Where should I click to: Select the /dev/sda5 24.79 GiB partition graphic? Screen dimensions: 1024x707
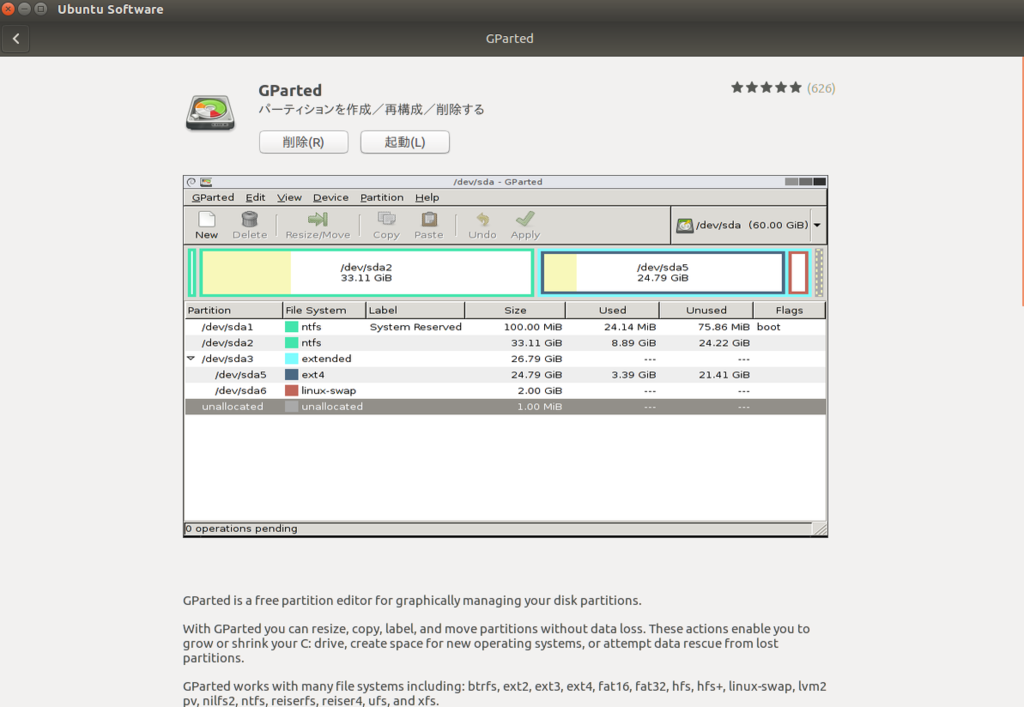662,272
